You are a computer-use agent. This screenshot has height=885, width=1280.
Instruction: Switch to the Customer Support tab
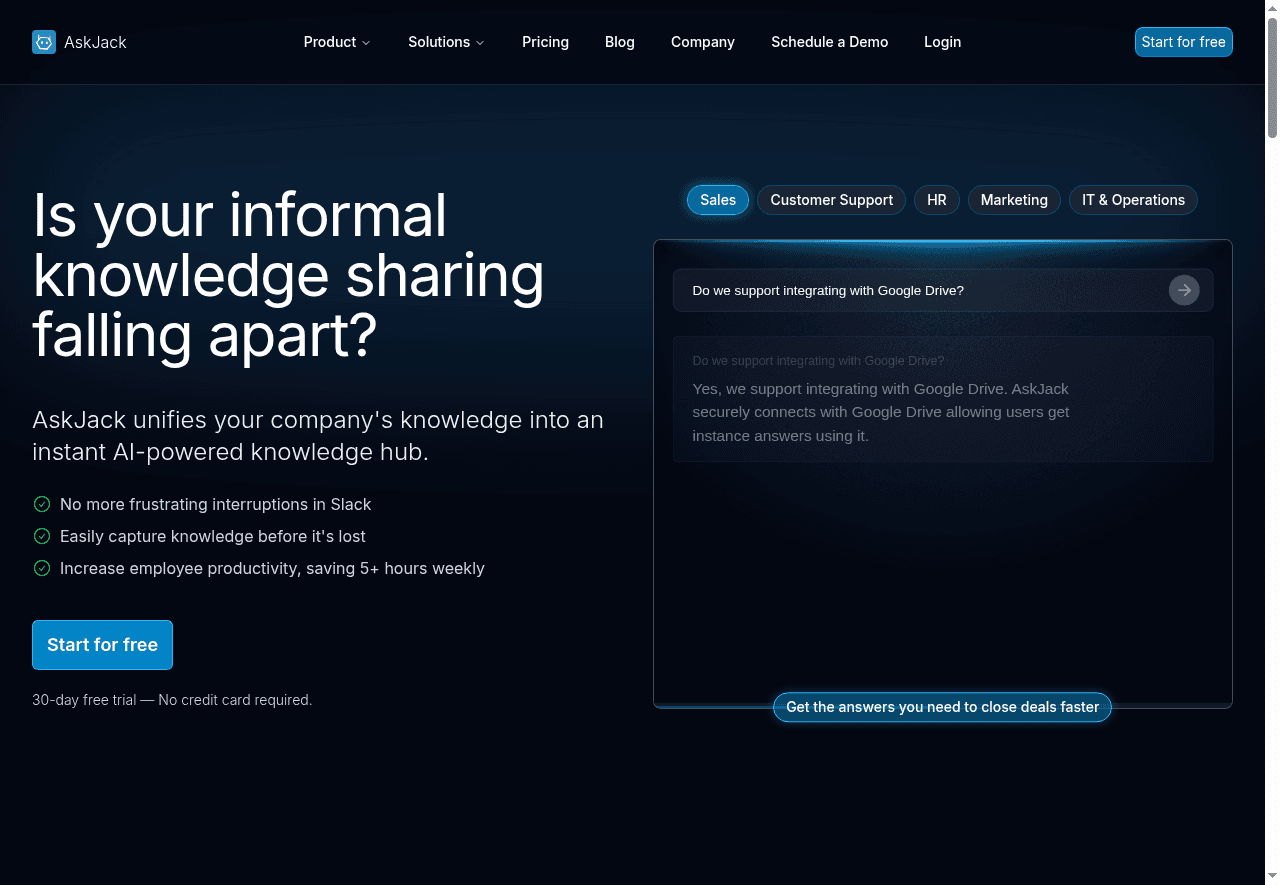pyautogui.click(x=831, y=200)
